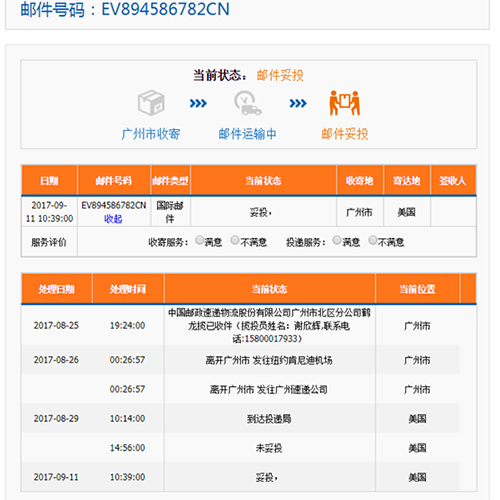Click the 邮件运输中 step label

click(x=247, y=134)
